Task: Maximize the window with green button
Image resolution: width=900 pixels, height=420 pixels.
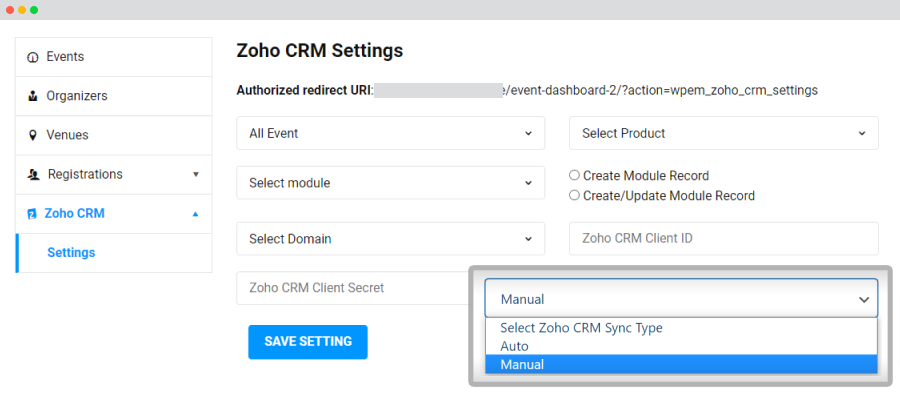Action: click(x=34, y=10)
